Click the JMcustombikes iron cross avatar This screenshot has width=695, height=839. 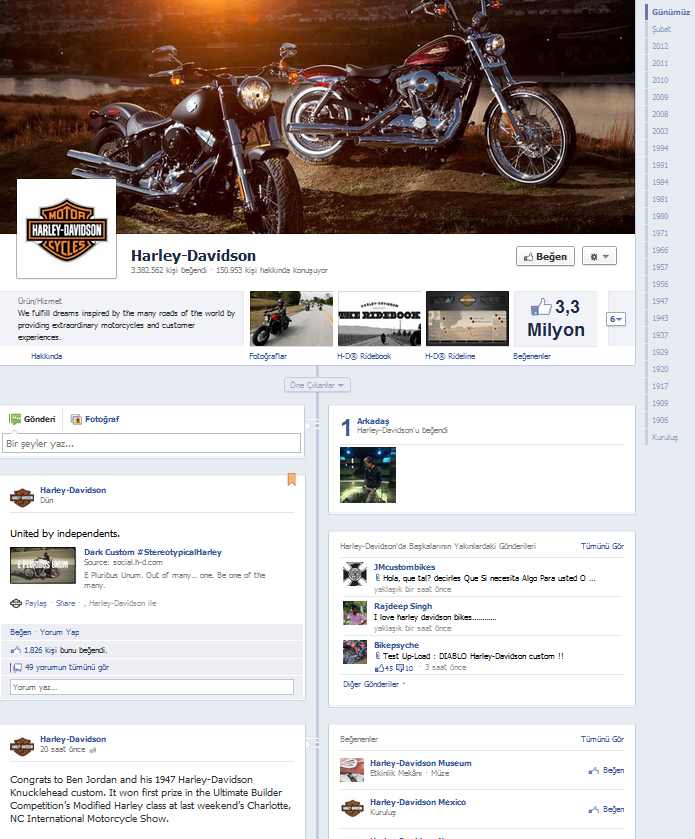pos(355,574)
